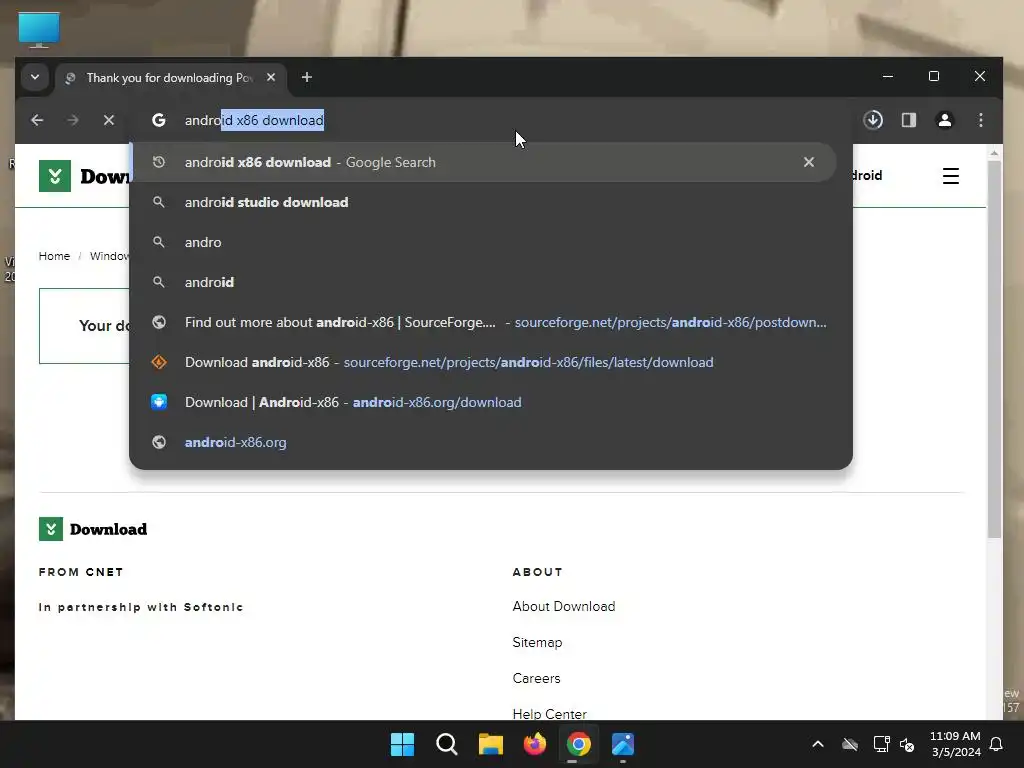Click the scrollbar up arrow
The width and height of the screenshot is (1024, 768).
(994, 153)
